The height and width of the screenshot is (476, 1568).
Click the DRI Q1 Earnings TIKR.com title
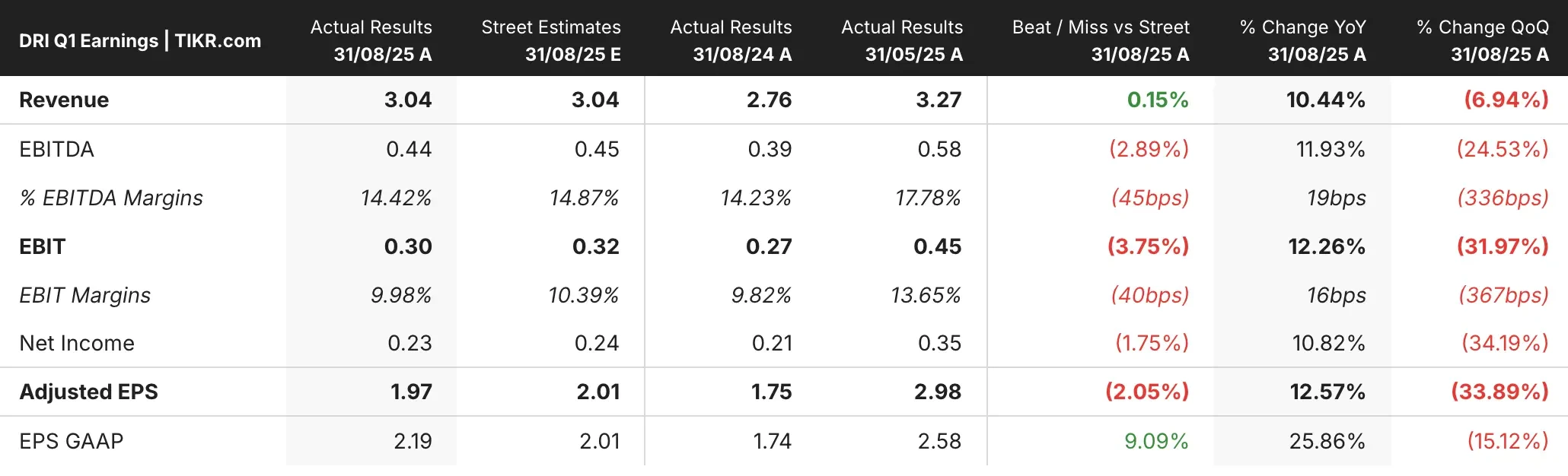(140, 40)
